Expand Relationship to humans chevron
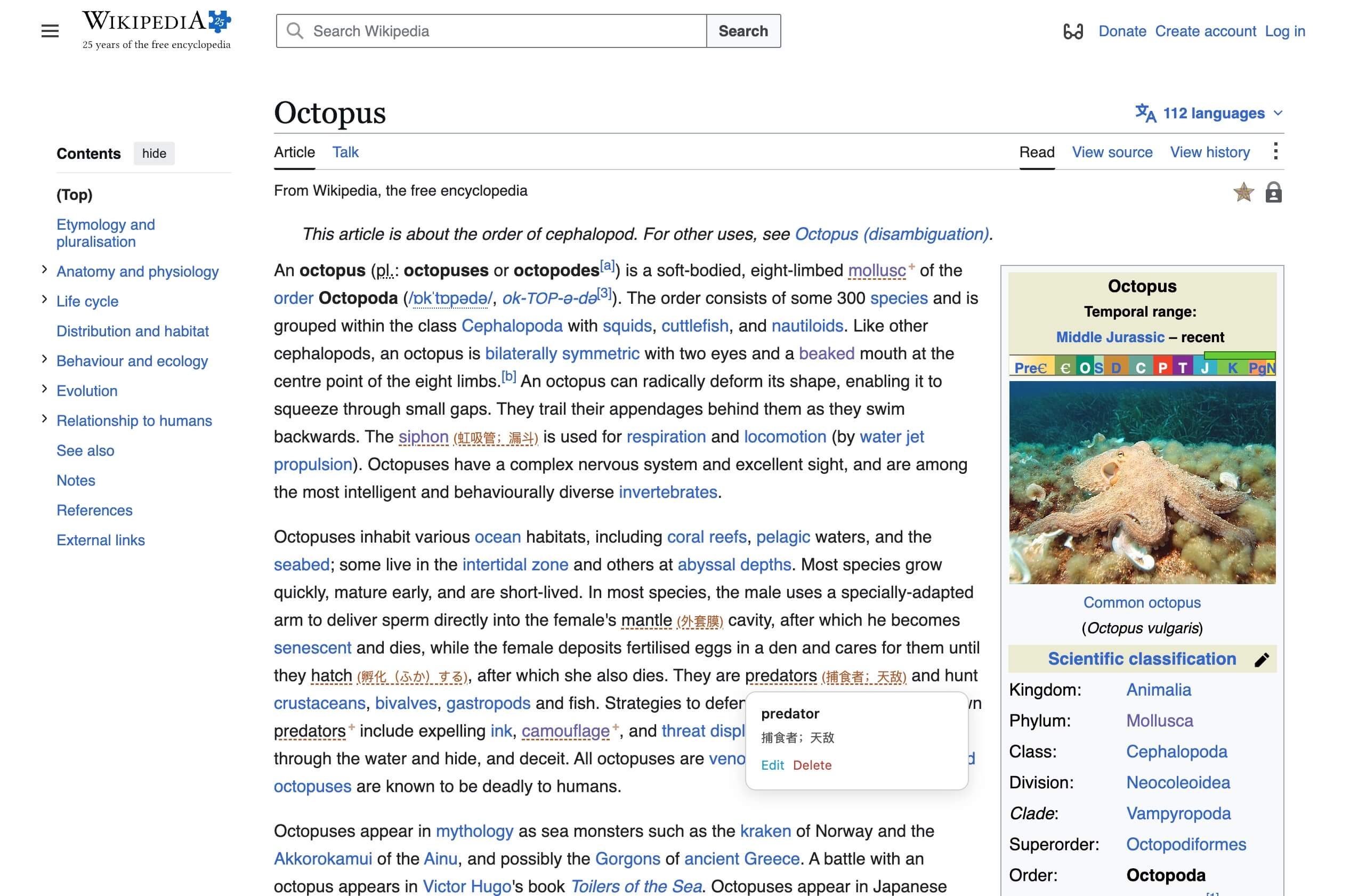1350x896 pixels. point(45,419)
